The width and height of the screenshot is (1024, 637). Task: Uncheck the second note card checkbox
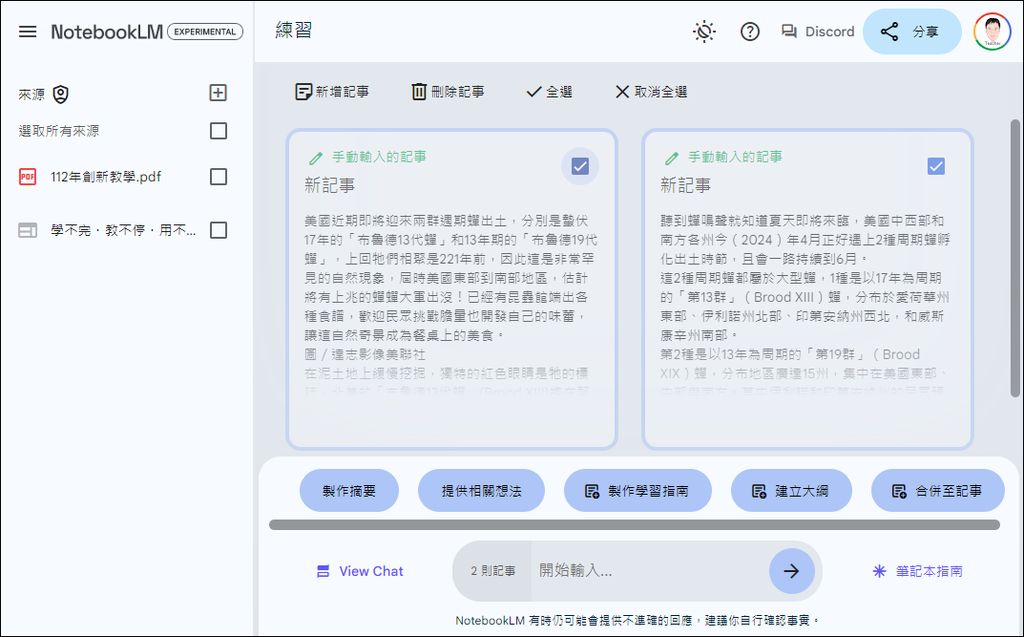(936, 166)
